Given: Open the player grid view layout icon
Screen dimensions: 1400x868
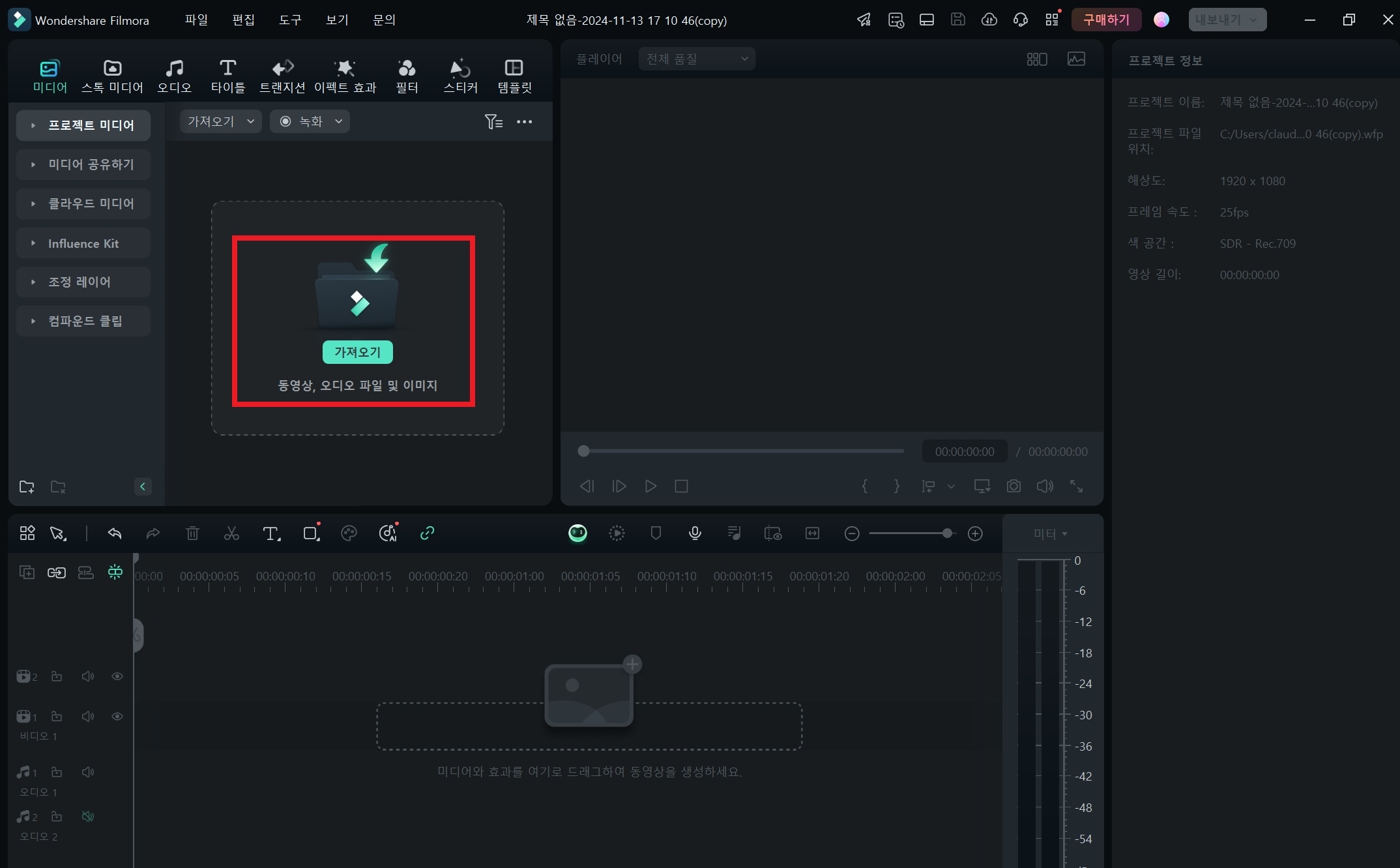Looking at the screenshot, I should pos(1037,59).
